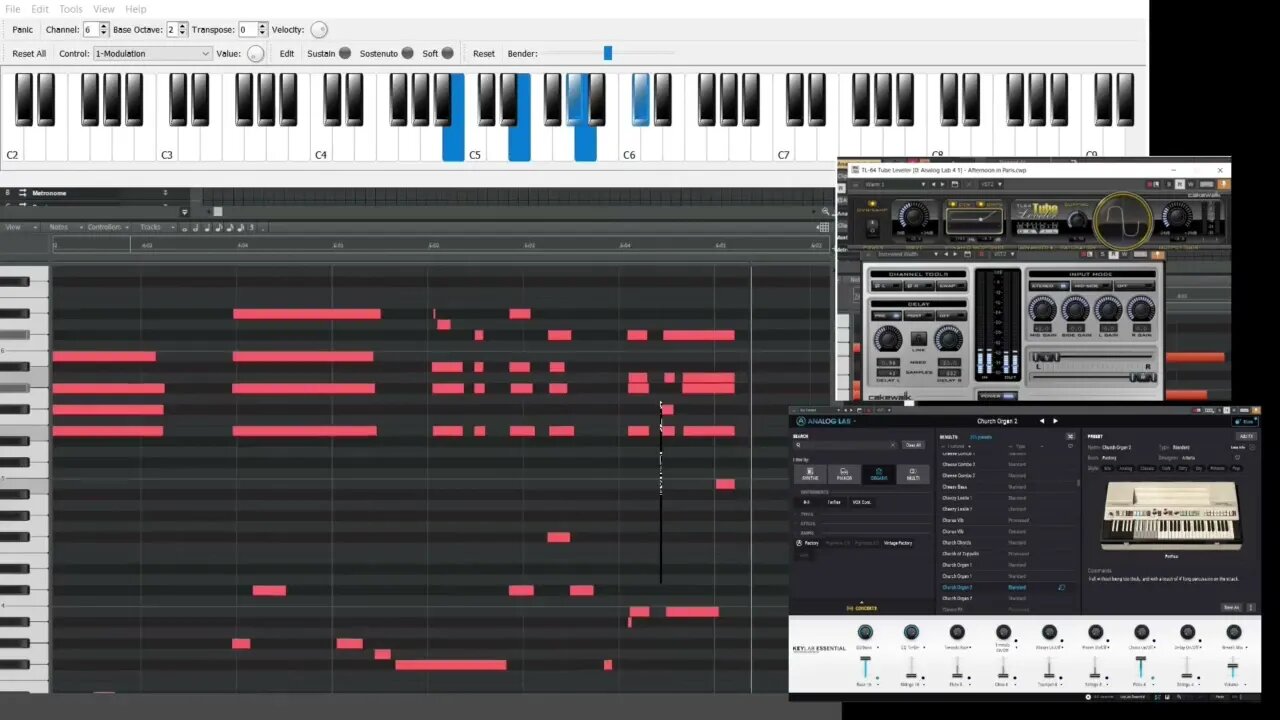This screenshot has height=720, width=1280.
Task: Toggle the Sustain pedal switch
Action: (345, 54)
